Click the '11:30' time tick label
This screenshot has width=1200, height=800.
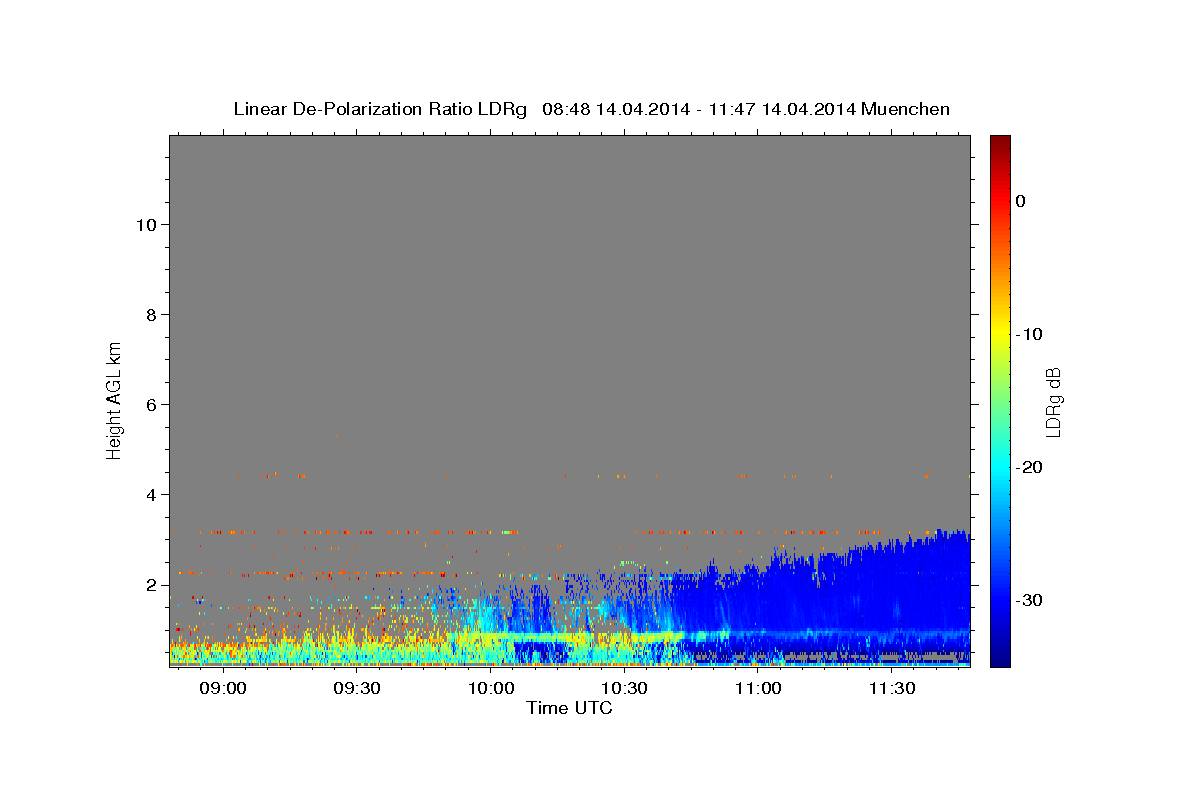(x=892, y=689)
